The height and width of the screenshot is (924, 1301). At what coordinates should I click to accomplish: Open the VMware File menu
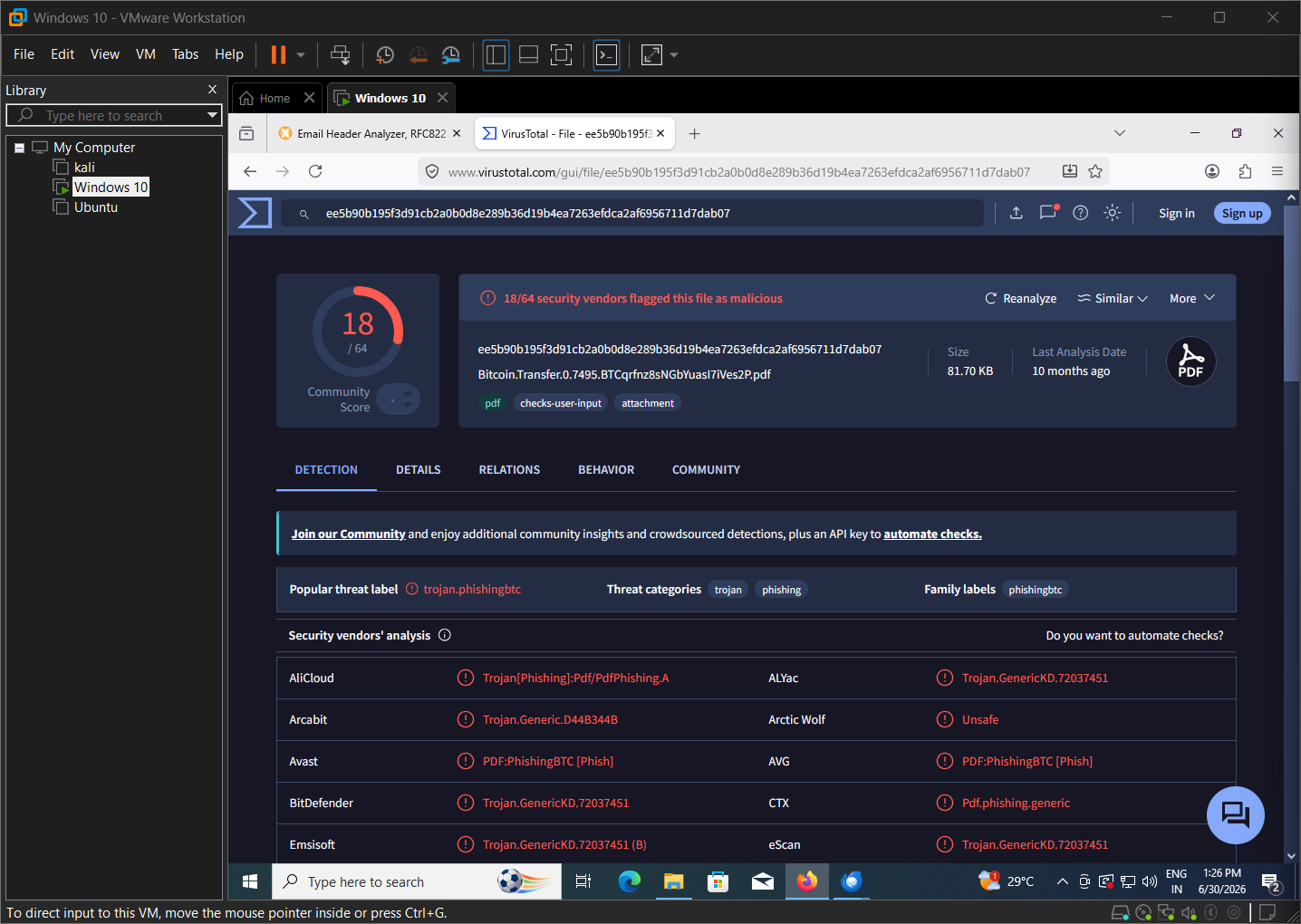pos(24,54)
